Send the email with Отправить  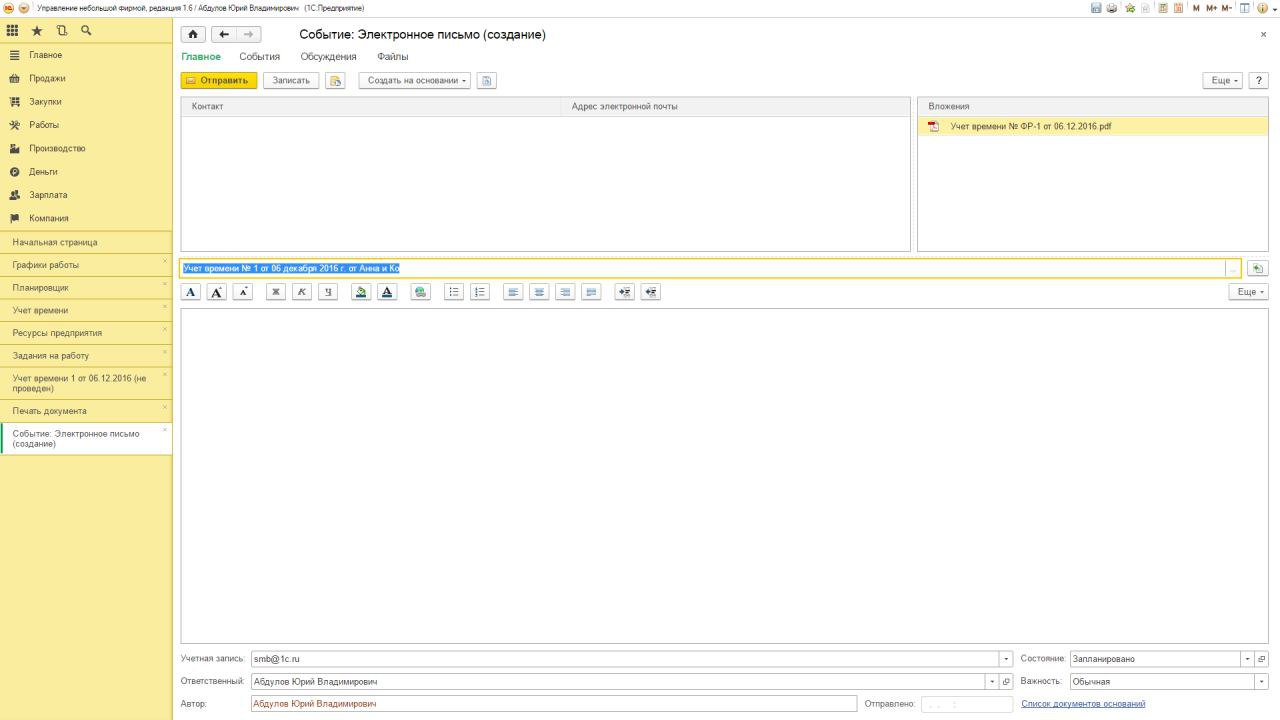tap(219, 81)
